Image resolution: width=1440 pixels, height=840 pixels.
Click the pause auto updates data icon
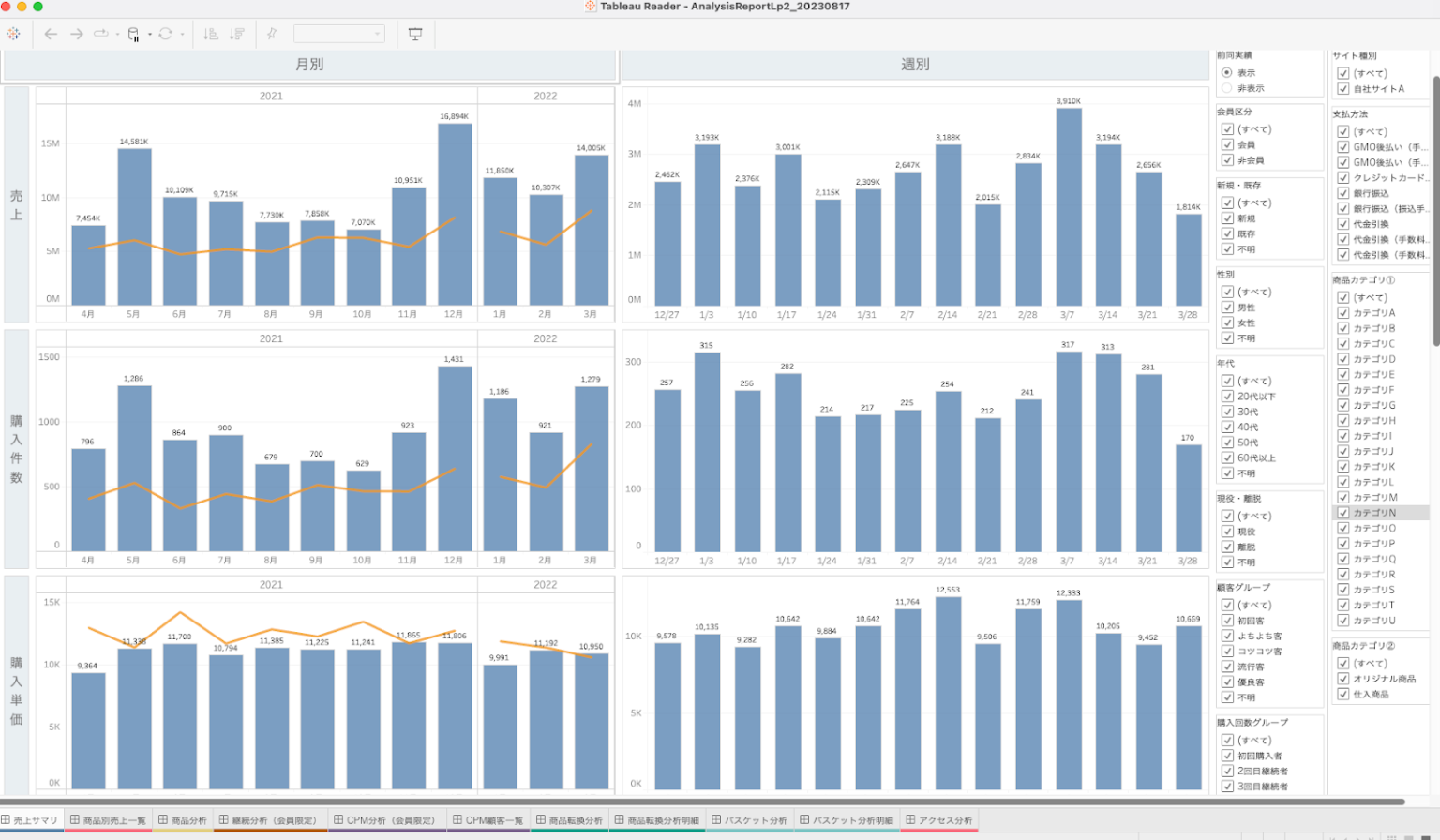[133, 34]
